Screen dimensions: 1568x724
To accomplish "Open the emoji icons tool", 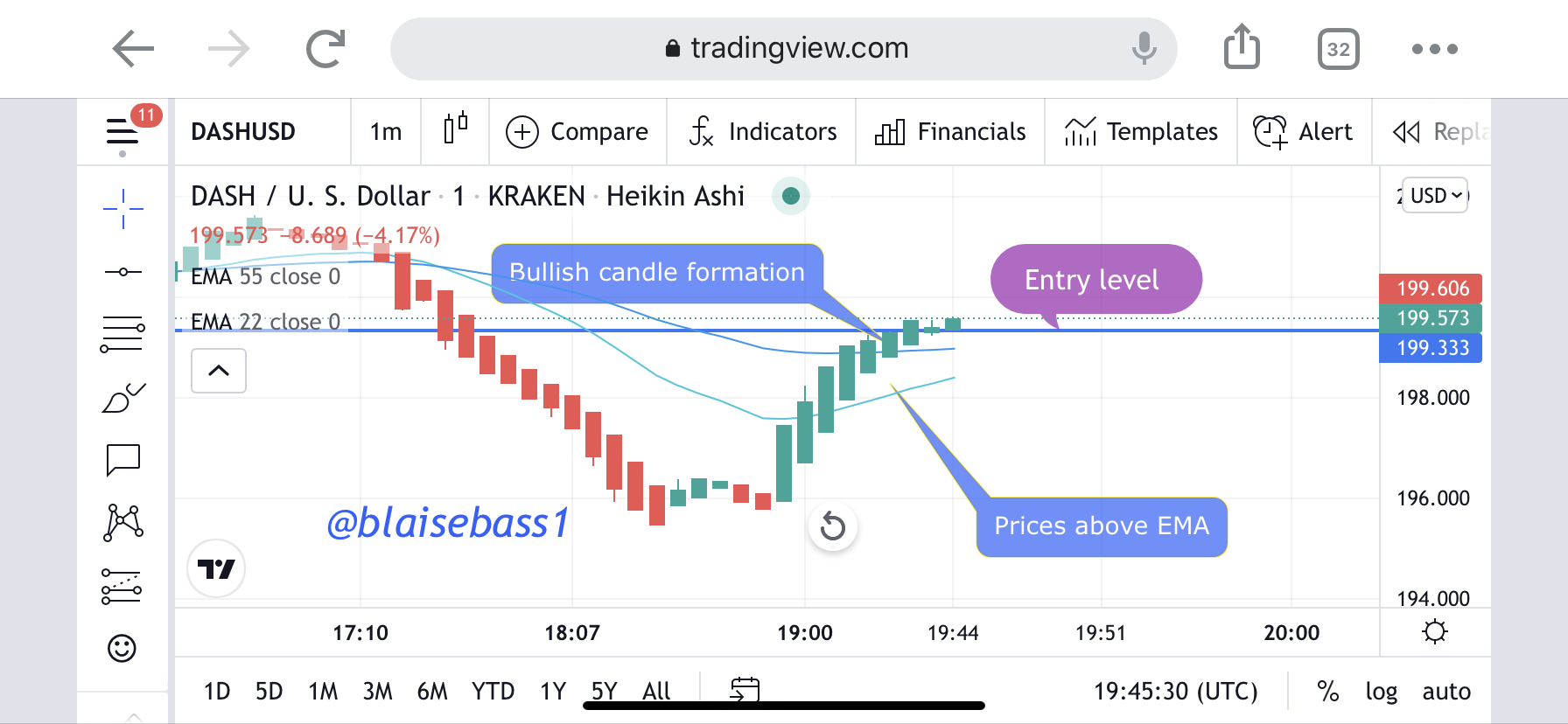I will (122, 648).
